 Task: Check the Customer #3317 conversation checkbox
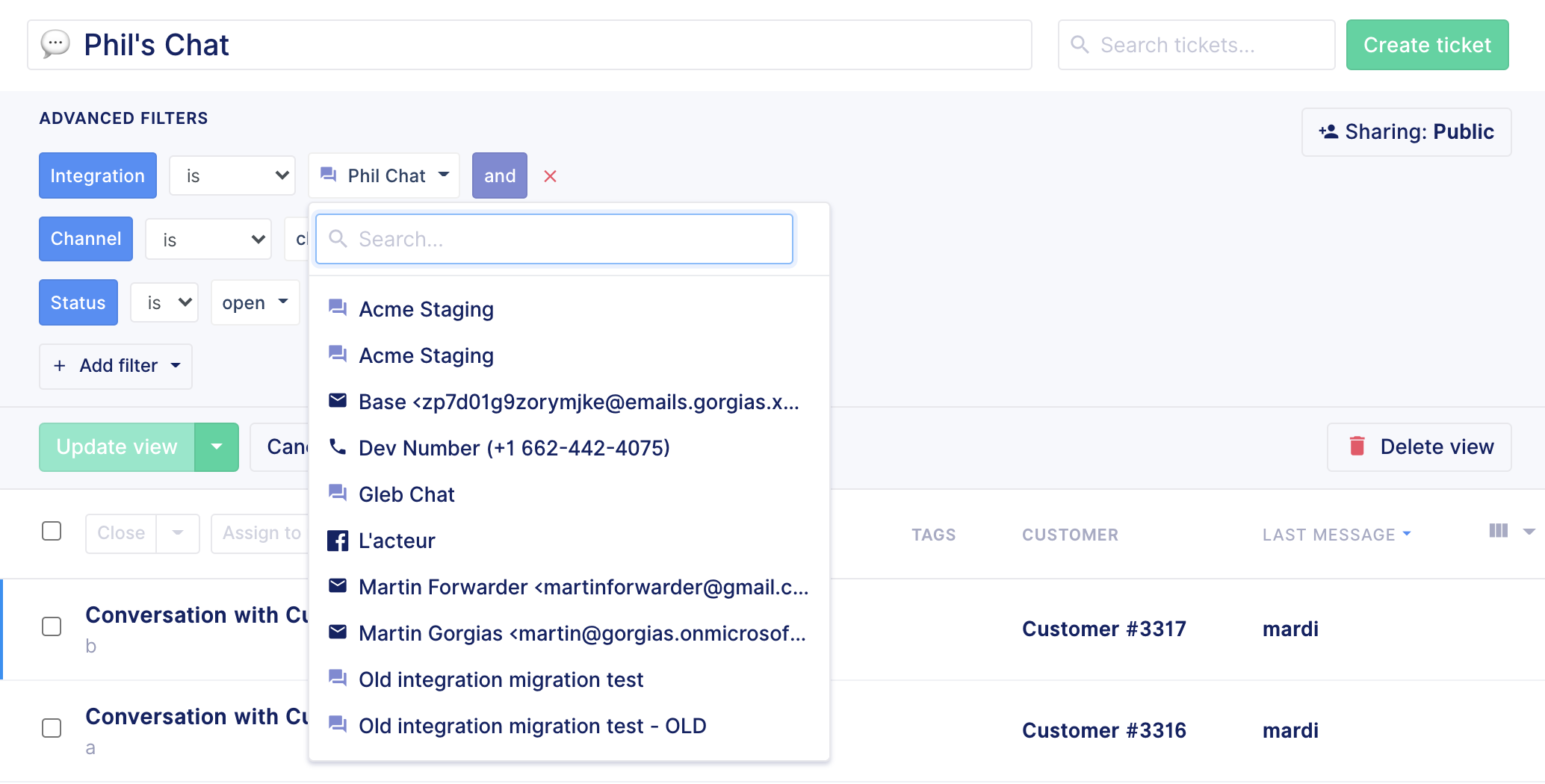52,626
